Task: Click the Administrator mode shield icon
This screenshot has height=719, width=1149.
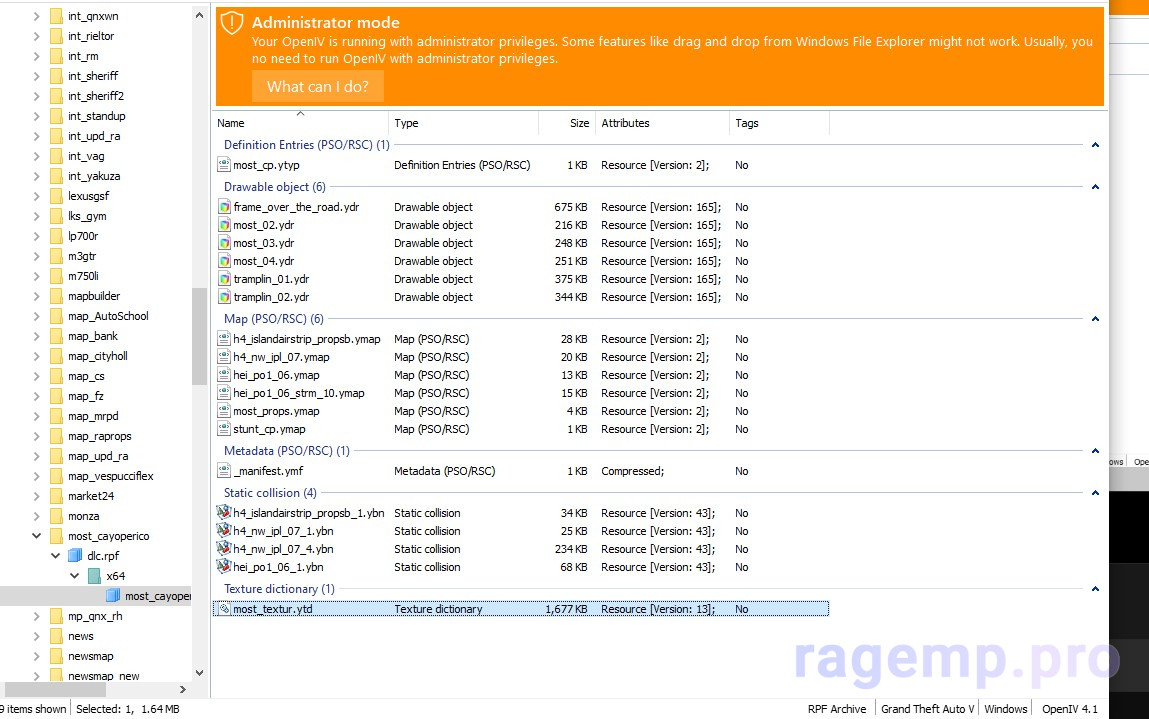Action: 232,23
